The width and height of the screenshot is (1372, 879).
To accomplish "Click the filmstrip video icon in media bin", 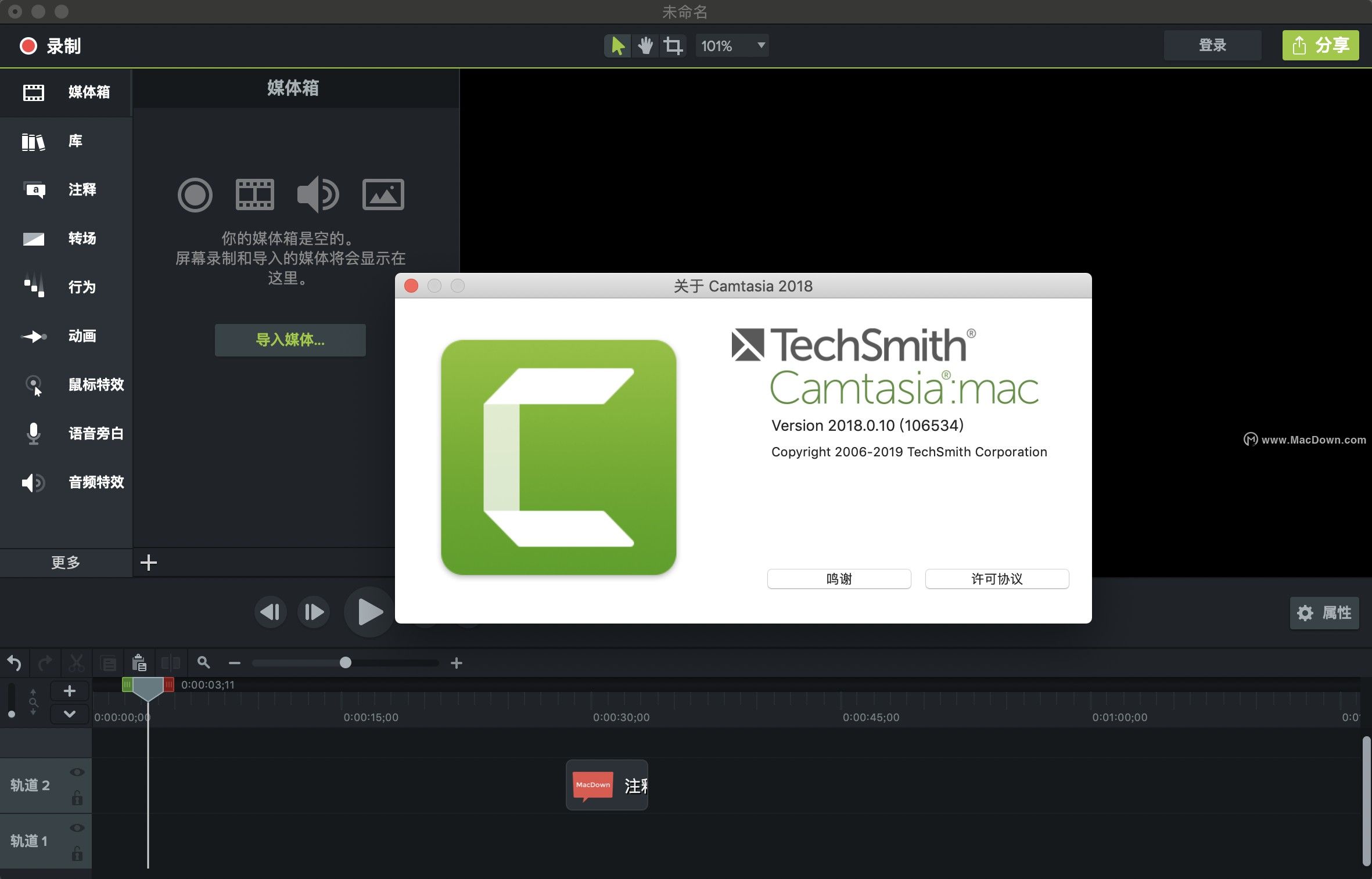I will pyautogui.click(x=255, y=194).
